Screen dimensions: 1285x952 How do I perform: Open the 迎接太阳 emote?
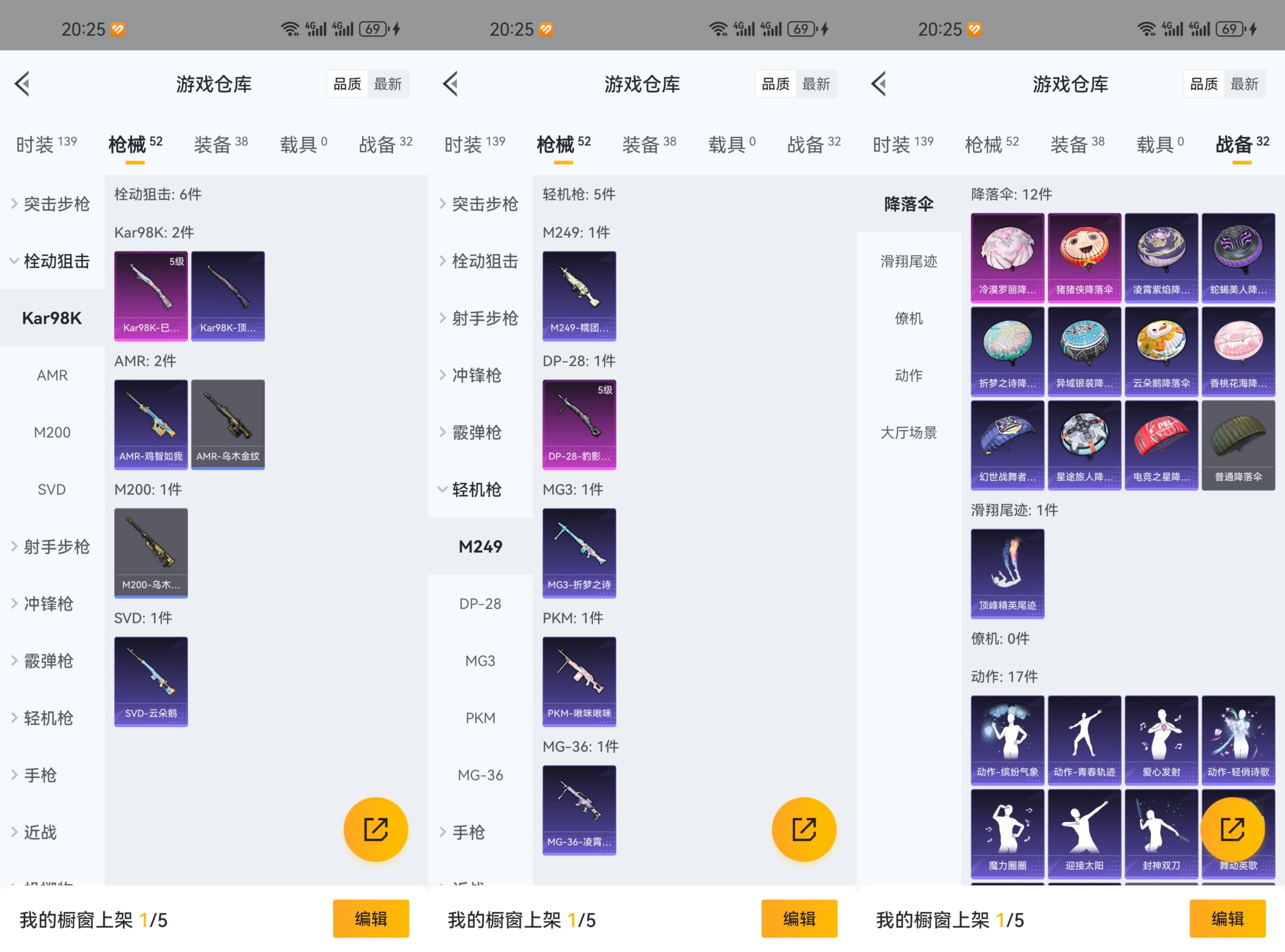click(1085, 834)
